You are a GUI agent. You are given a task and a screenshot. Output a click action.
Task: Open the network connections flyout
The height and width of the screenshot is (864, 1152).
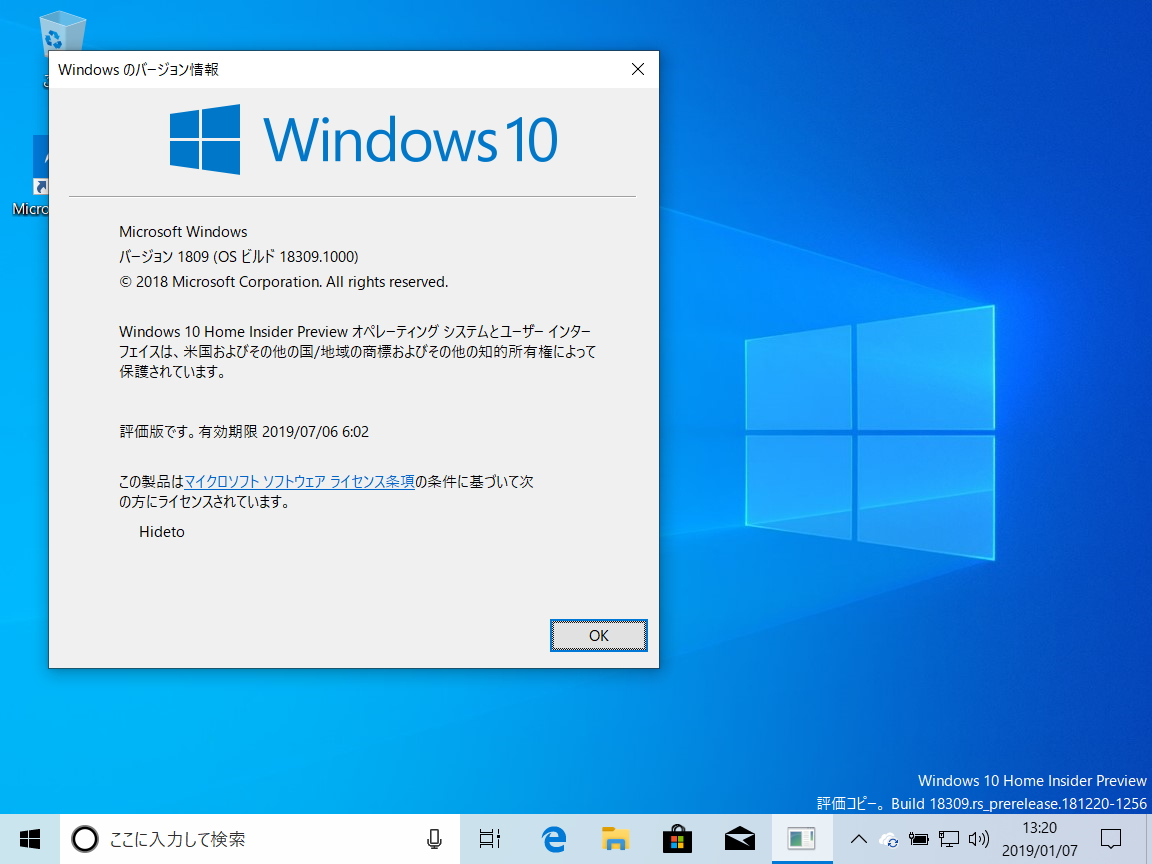click(x=948, y=840)
